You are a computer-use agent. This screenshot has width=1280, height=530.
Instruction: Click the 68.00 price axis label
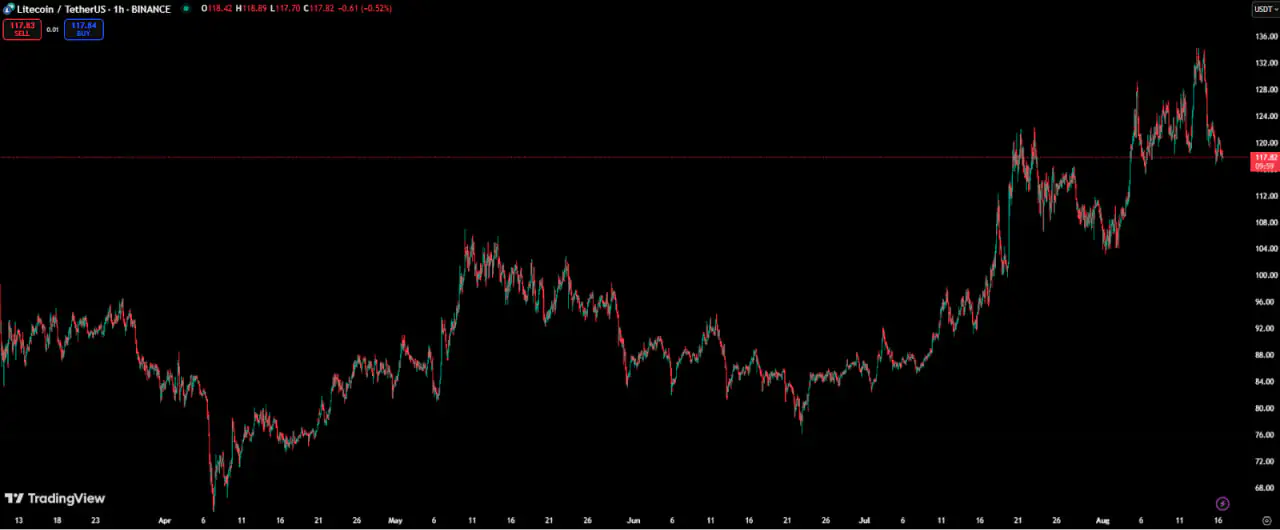tap(1266, 488)
